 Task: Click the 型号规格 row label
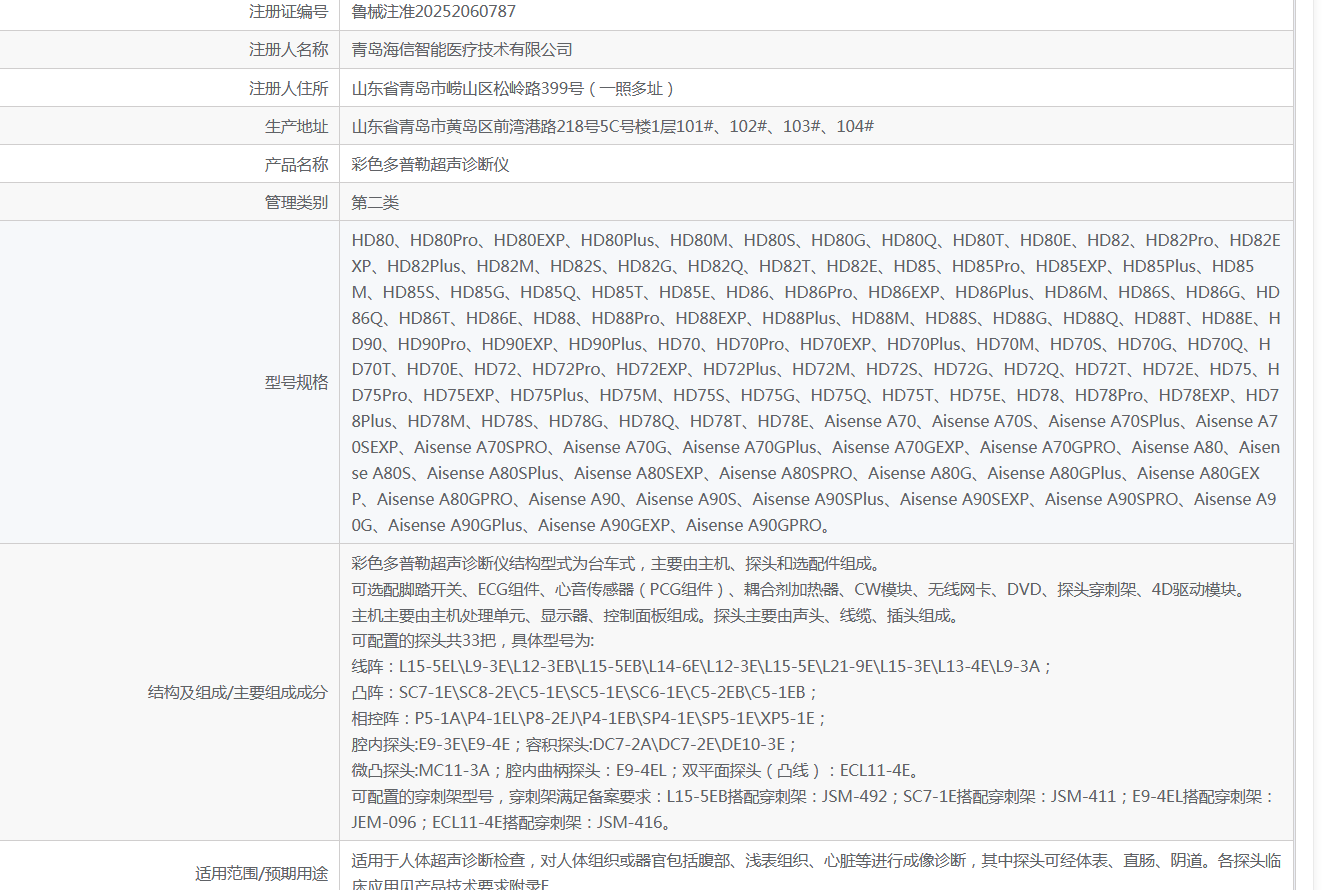[x=296, y=382]
